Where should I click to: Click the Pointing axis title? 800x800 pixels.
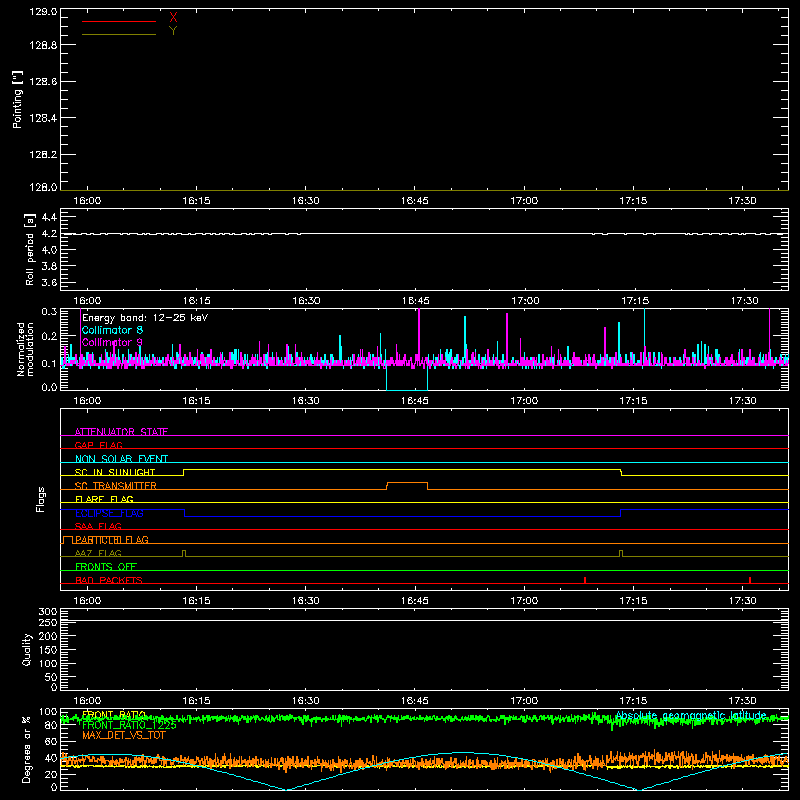(x=17, y=99)
